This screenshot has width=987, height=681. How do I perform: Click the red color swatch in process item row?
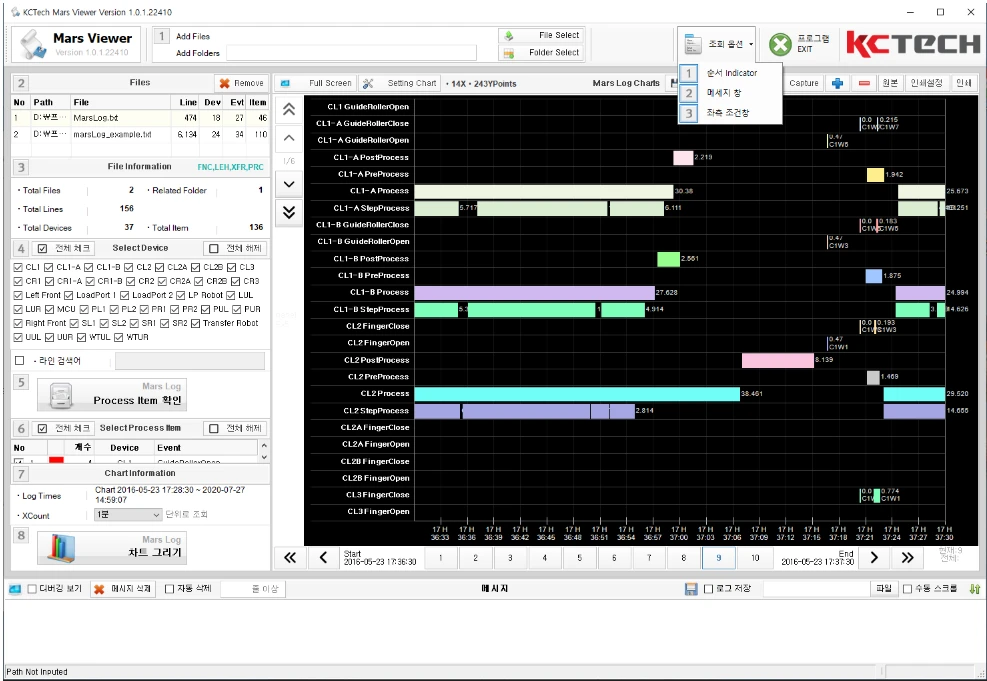click(x=56, y=460)
